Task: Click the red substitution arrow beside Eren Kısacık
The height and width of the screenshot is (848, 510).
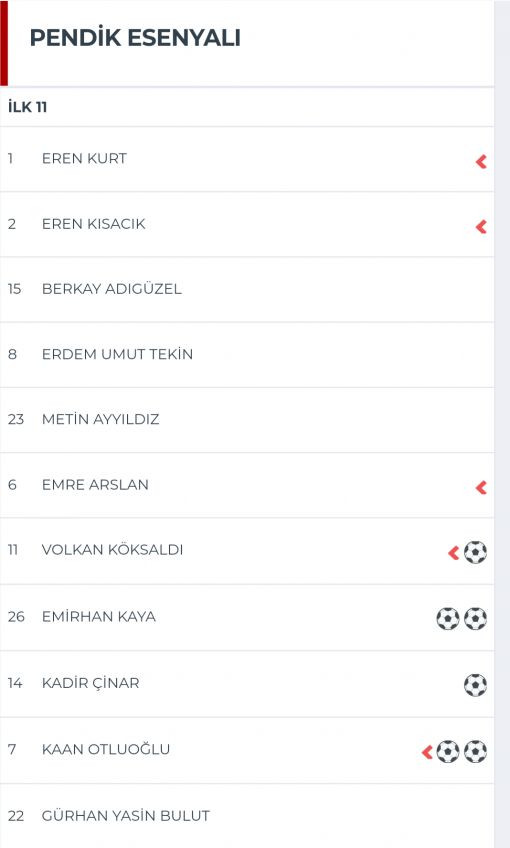Action: pos(481,226)
